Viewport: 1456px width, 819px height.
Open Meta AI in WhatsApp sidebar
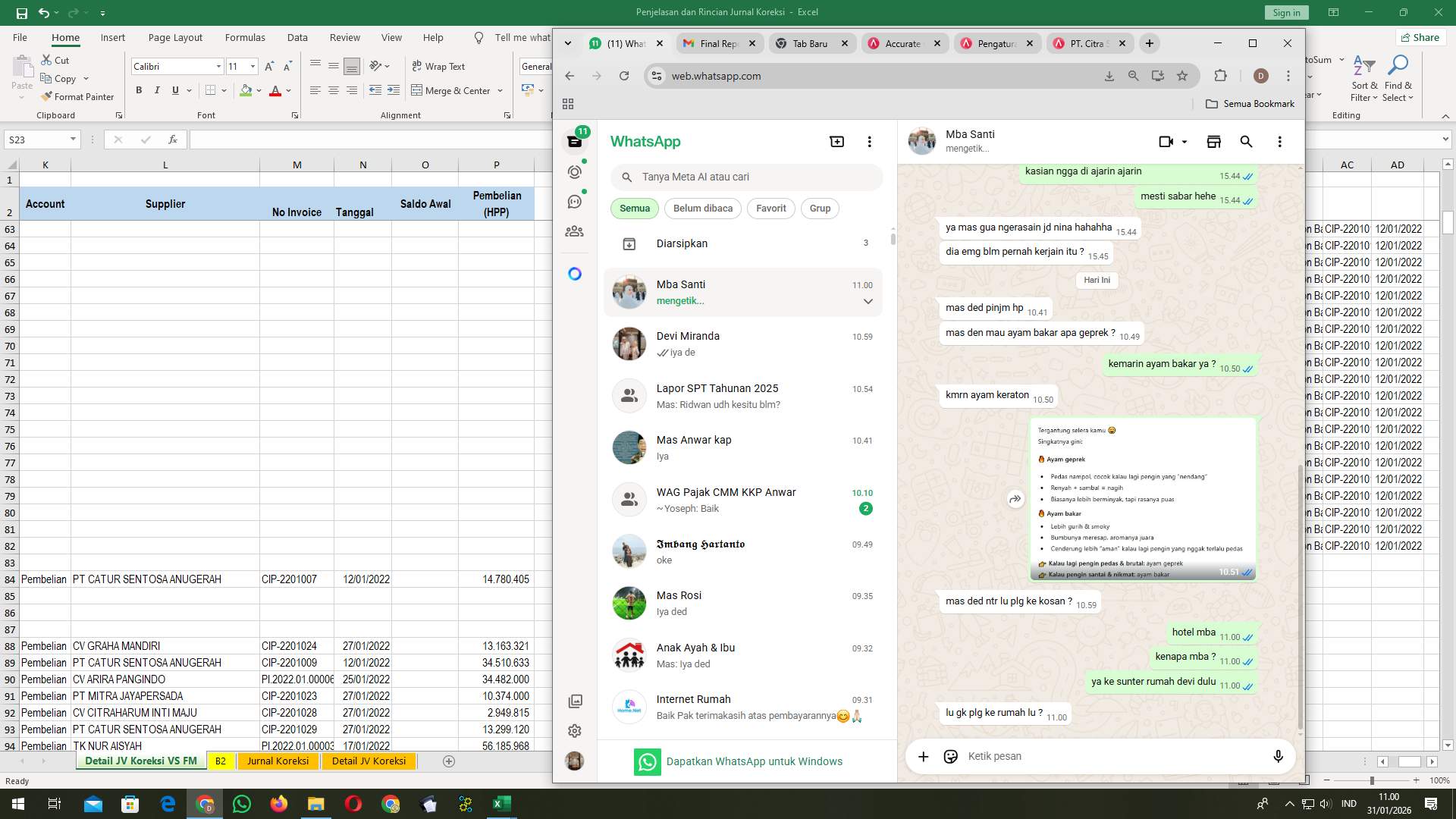574,273
